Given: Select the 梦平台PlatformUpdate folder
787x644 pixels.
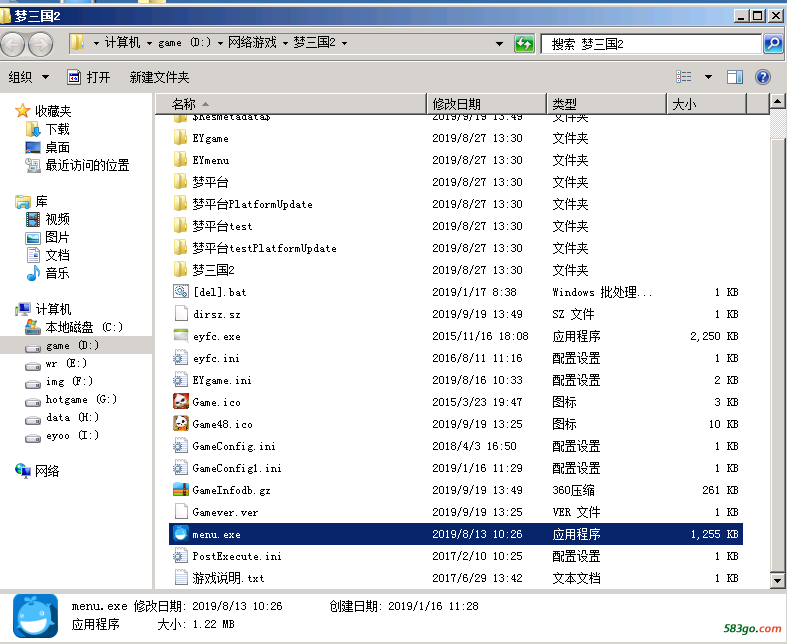Looking at the screenshot, I should tap(456, 204).
